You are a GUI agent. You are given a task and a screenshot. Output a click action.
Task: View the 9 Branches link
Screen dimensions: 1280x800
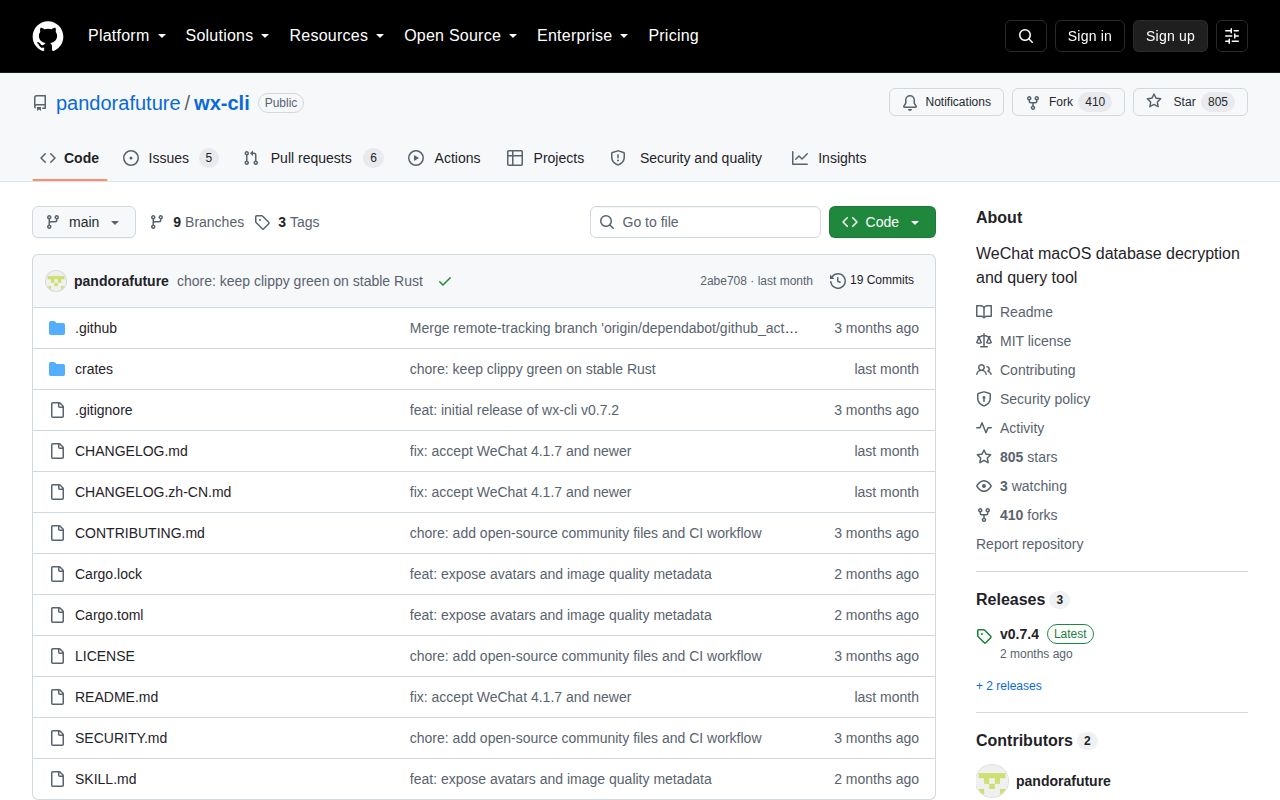pyautogui.click(x=196, y=222)
